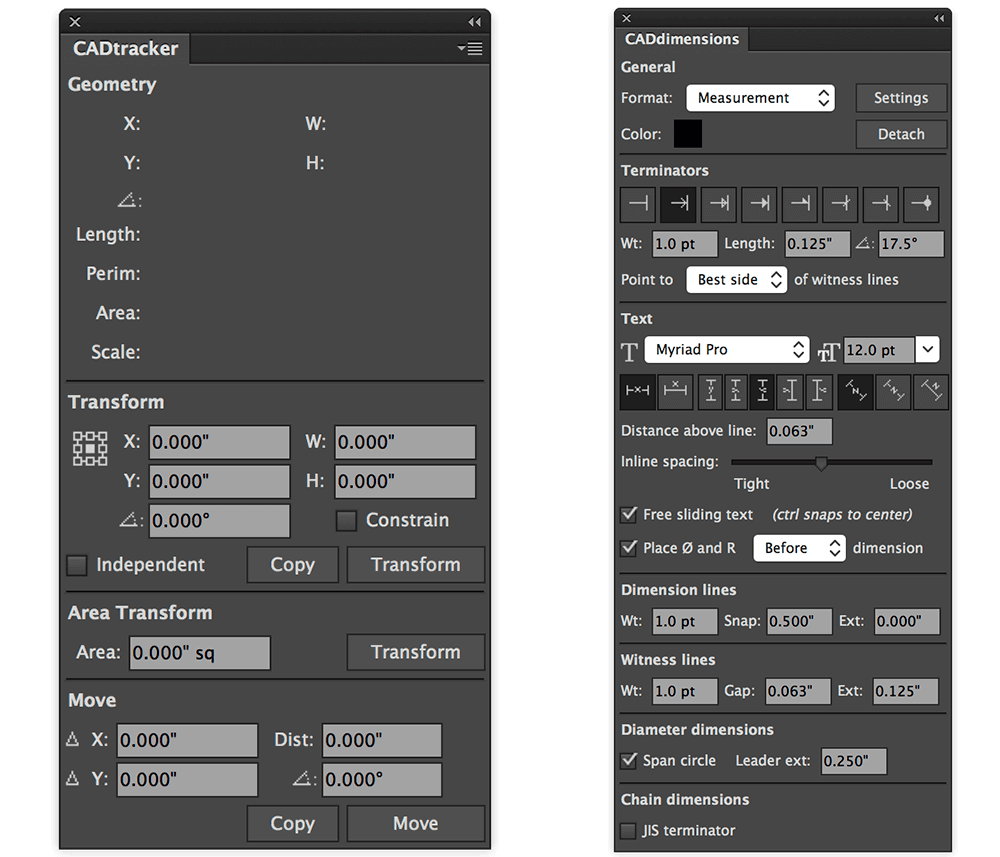Place dimension text above the line
Image resolution: width=1000 pixels, height=857 pixels.
pos(677,391)
